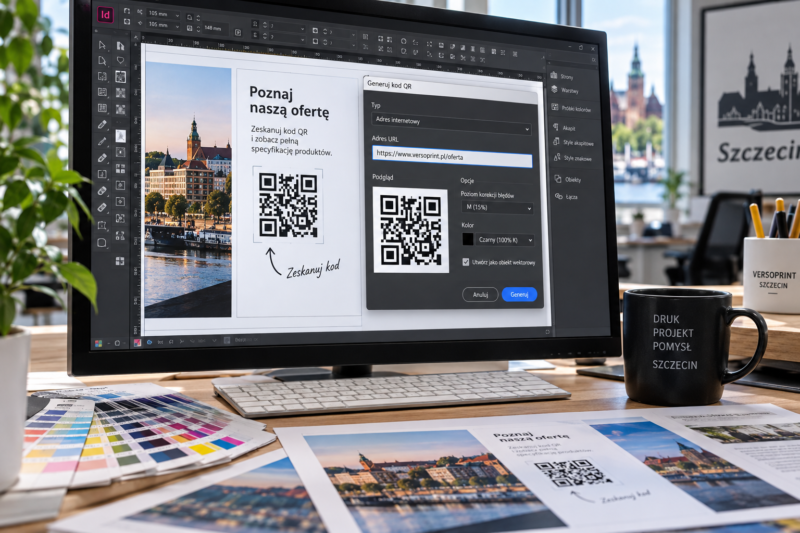Toggle Utwórz jako obiekt wektorowy checkbox
800x533 pixels.
[465, 262]
